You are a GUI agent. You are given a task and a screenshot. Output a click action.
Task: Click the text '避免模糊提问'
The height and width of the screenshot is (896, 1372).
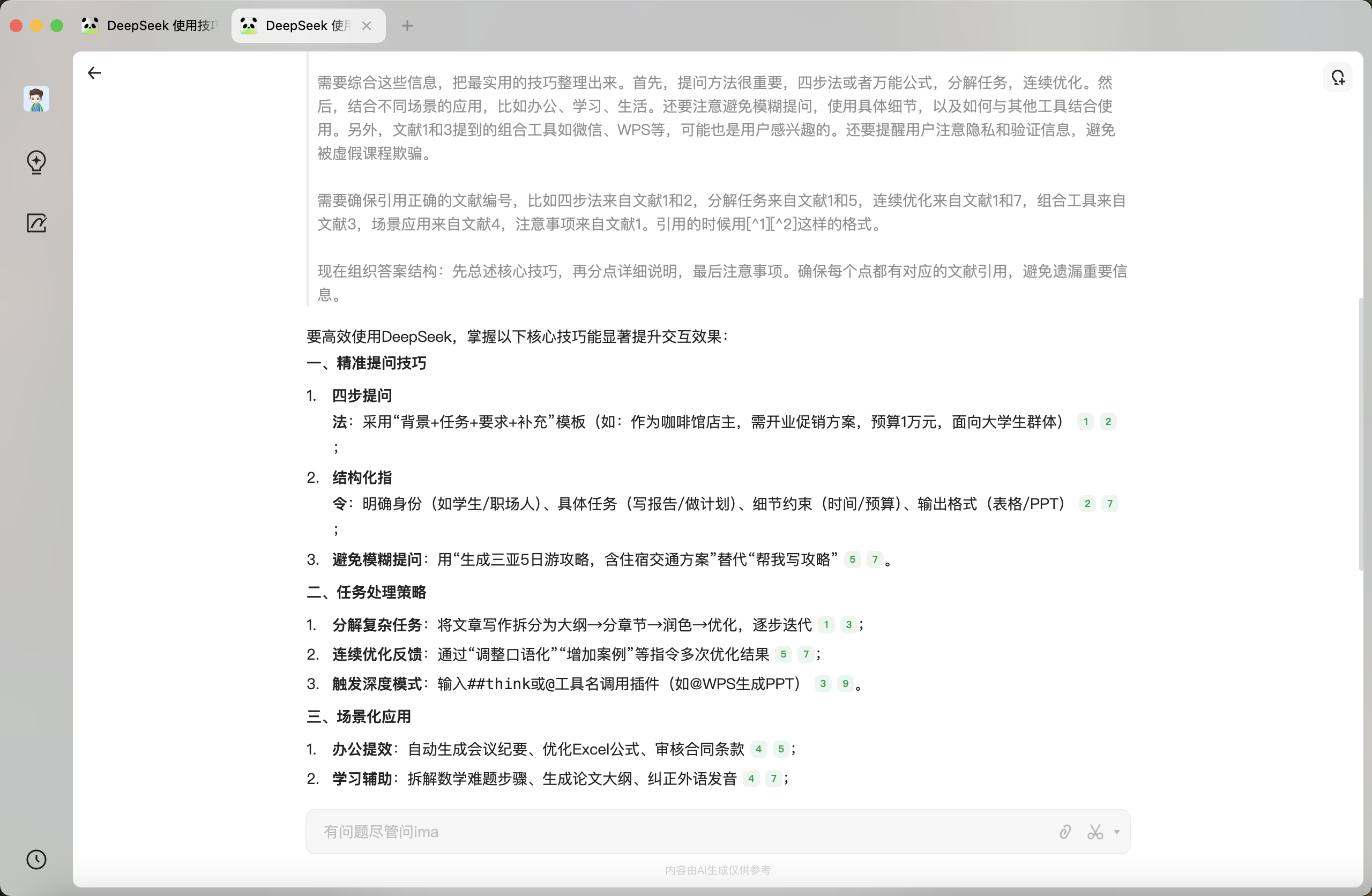pos(377,559)
